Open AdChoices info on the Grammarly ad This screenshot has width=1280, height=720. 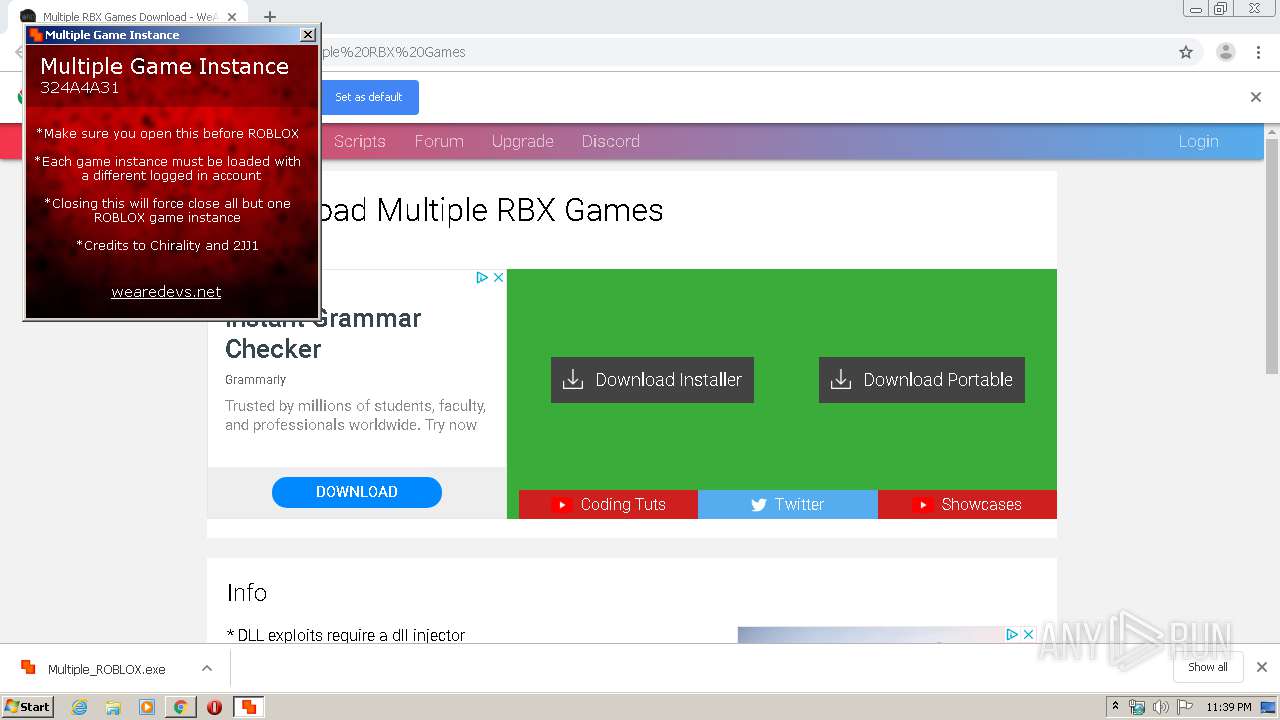[482, 277]
